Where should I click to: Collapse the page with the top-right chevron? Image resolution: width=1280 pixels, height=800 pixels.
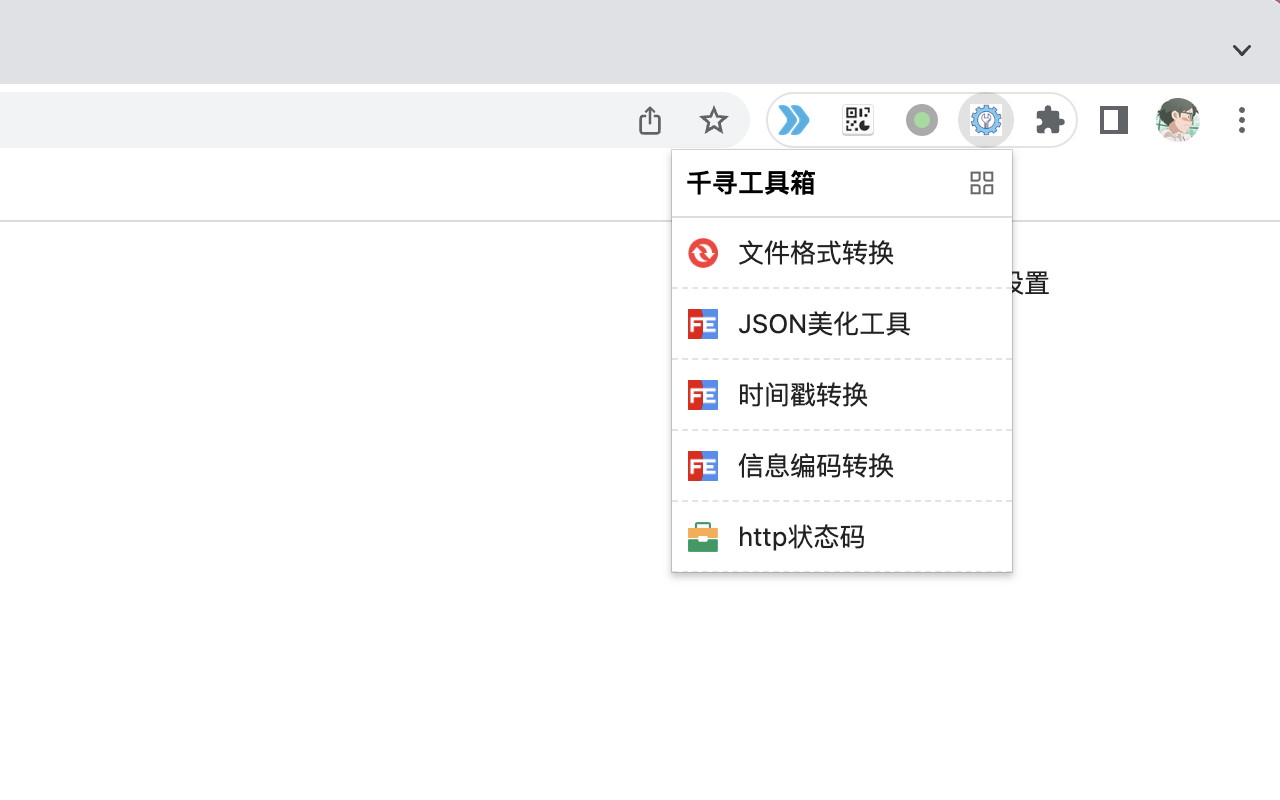(1241, 50)
